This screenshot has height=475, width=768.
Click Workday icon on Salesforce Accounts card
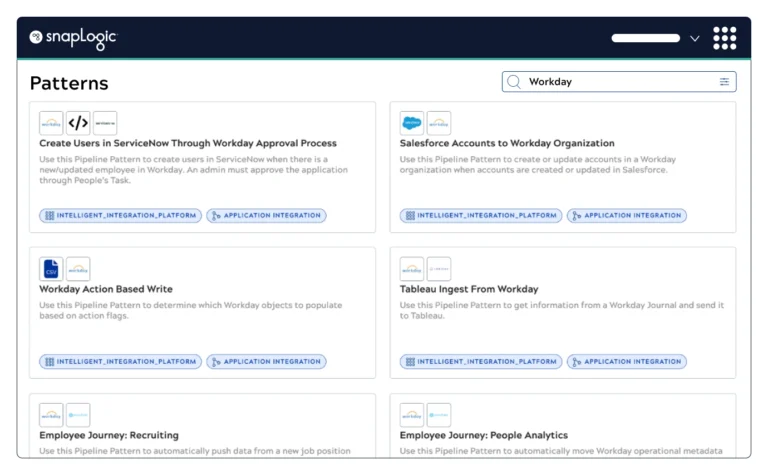point(439,123)
